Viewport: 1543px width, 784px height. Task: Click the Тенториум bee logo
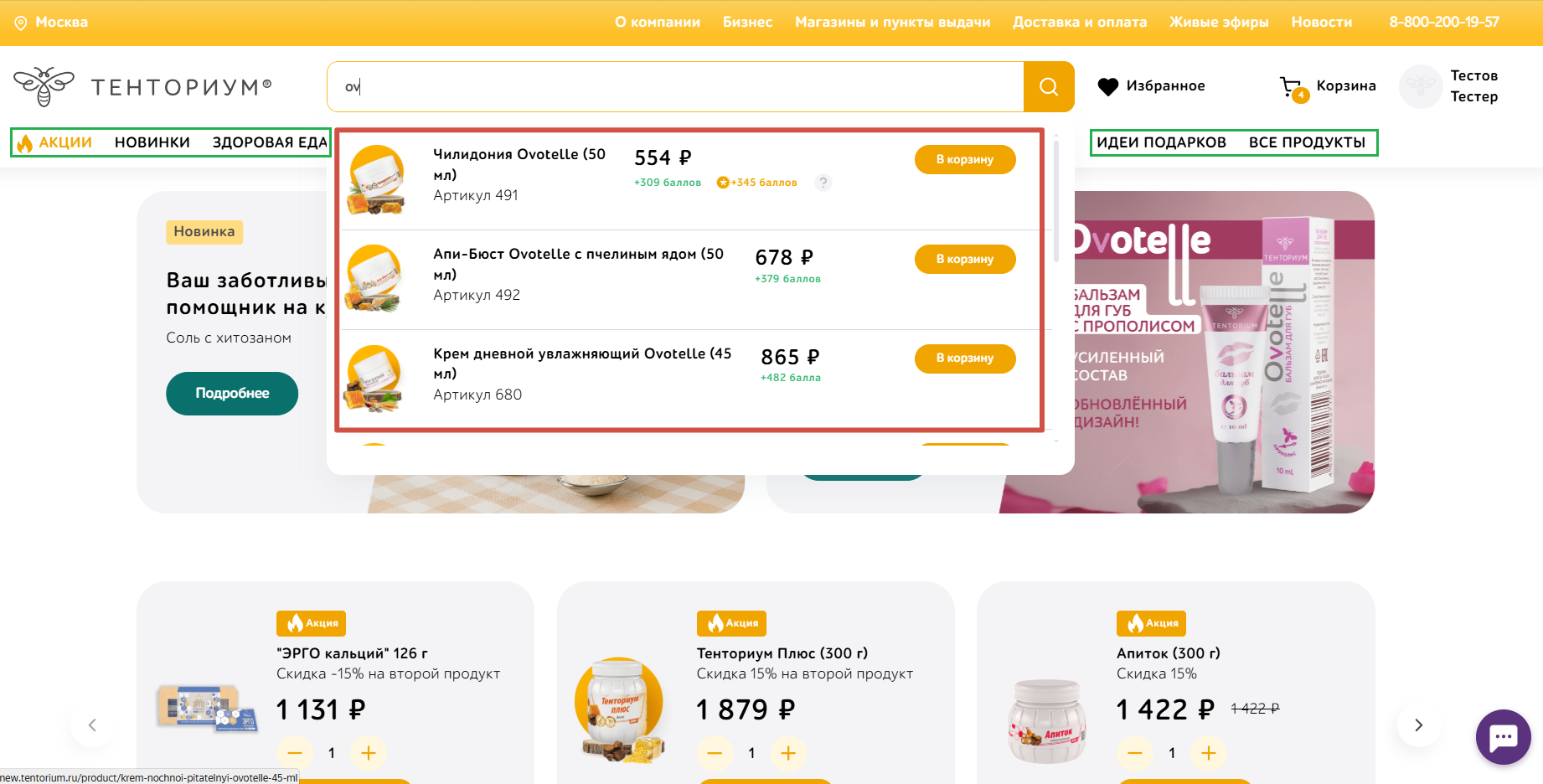click(x=44, y=86)
